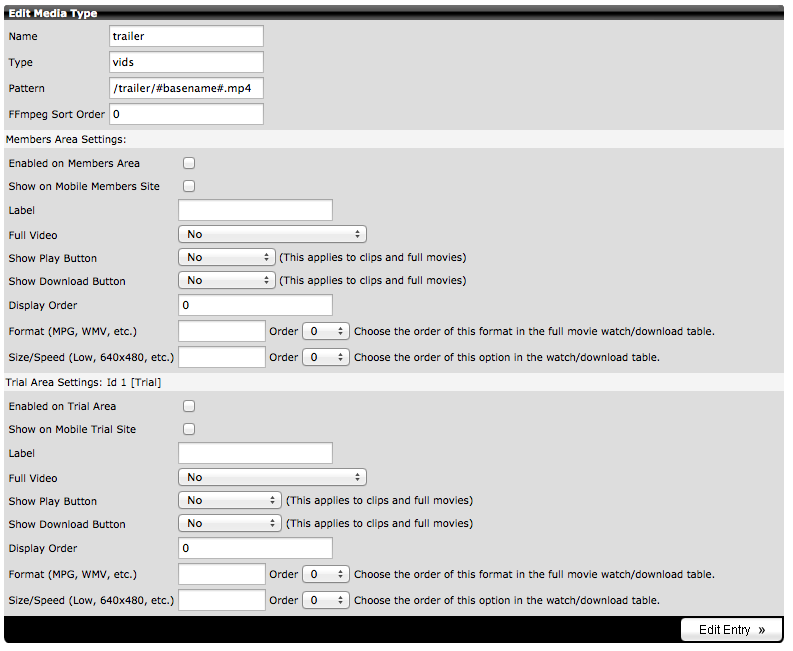Click the 'Edit Media Type' title
Viewport: 793px width, 651px height.
pos(53,13)
